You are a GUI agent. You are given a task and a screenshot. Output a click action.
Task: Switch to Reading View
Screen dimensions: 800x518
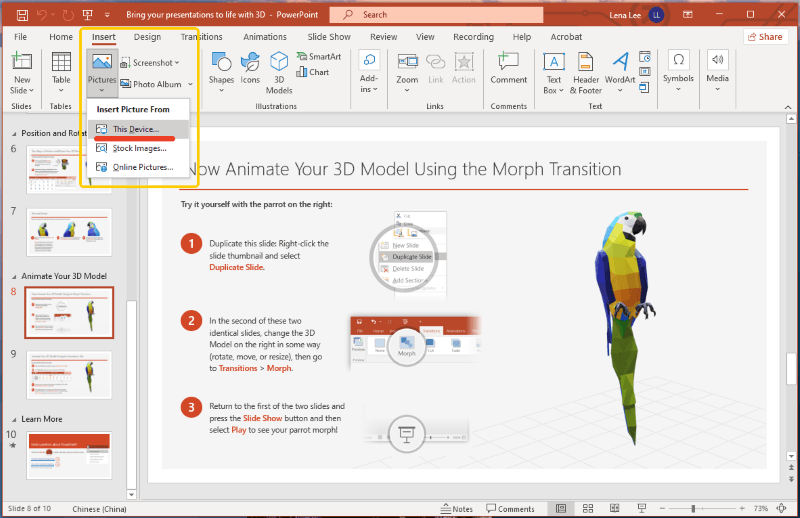pyautogui.click(x=615, y=508)
